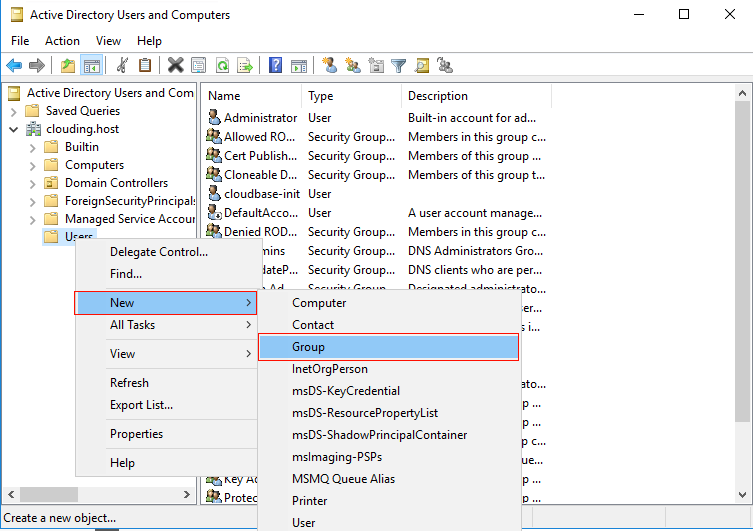Screen dimensions: 753x531
Task: Click the cloudbase-init user icon
Action: [214, 193]
